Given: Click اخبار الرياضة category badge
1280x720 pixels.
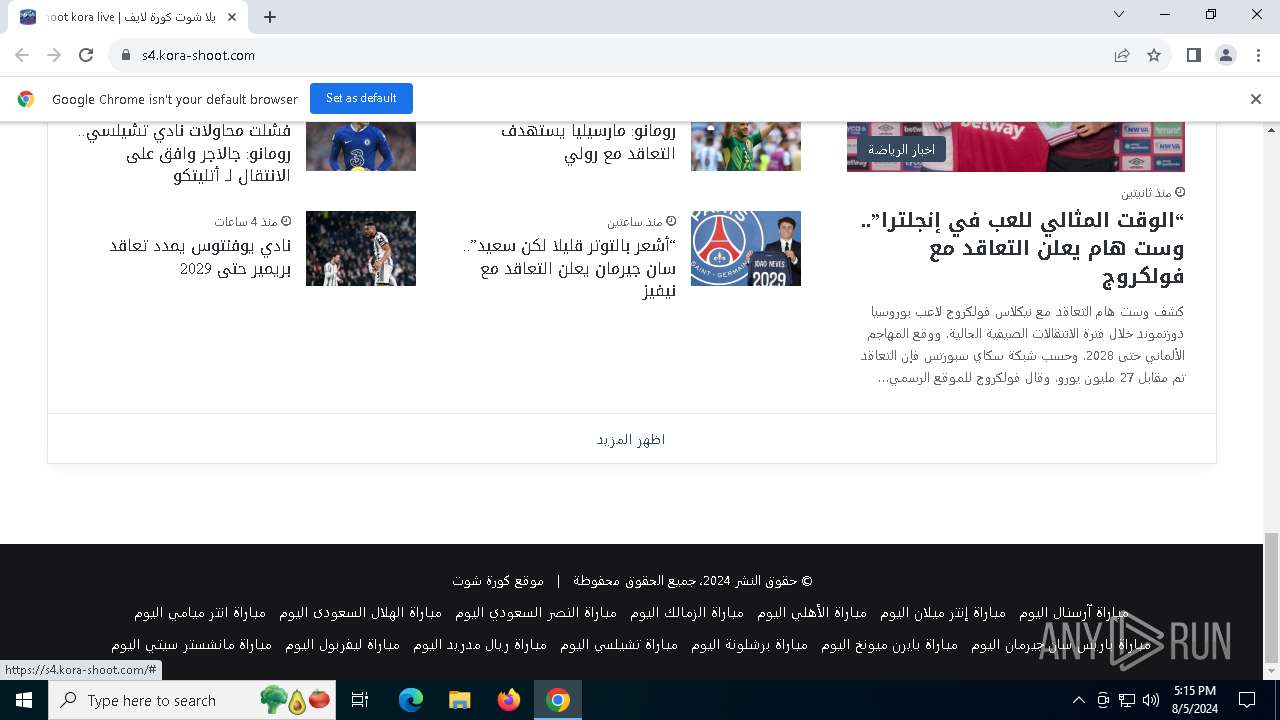Looking at the screenshot, I should click(x=901, y=149).
